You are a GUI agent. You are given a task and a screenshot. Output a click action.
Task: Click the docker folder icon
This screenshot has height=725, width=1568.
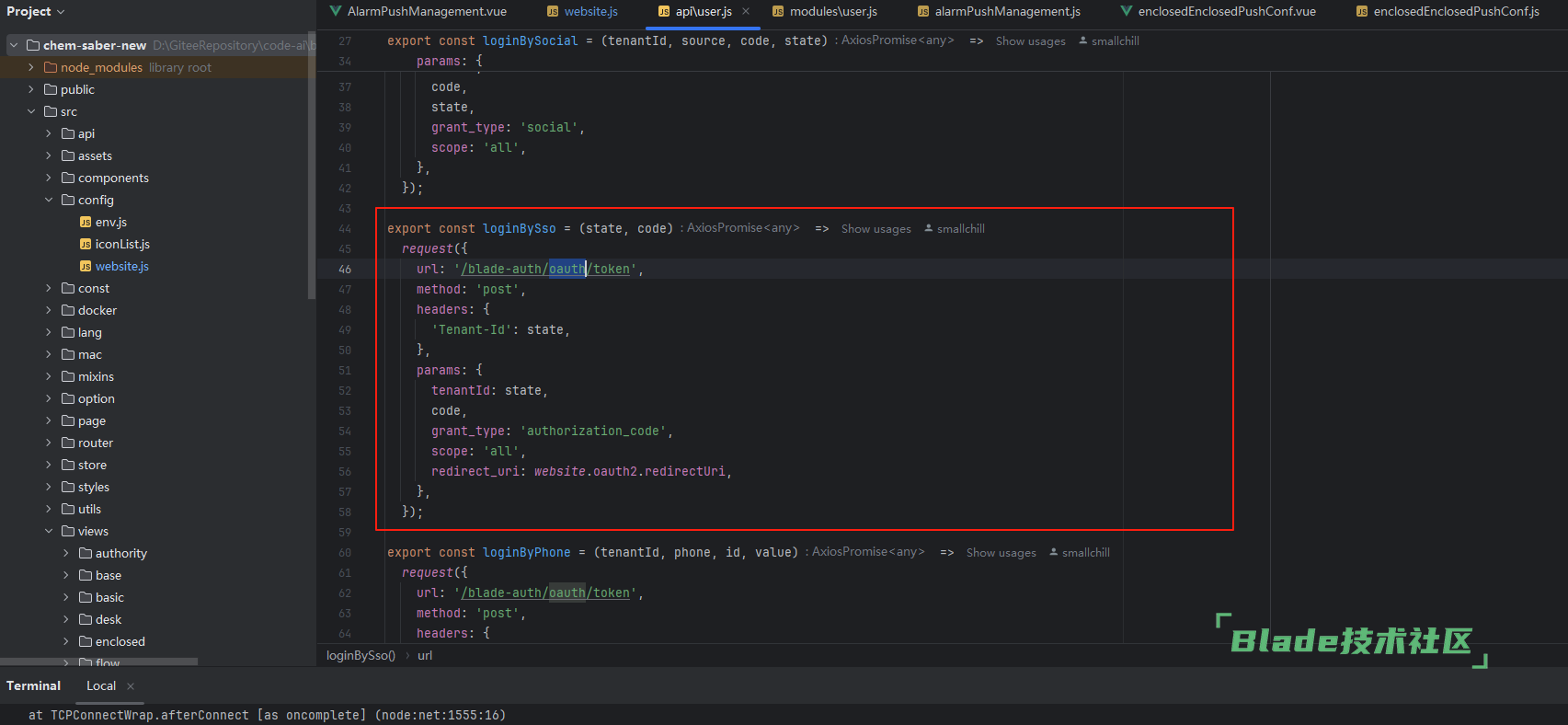68,310
